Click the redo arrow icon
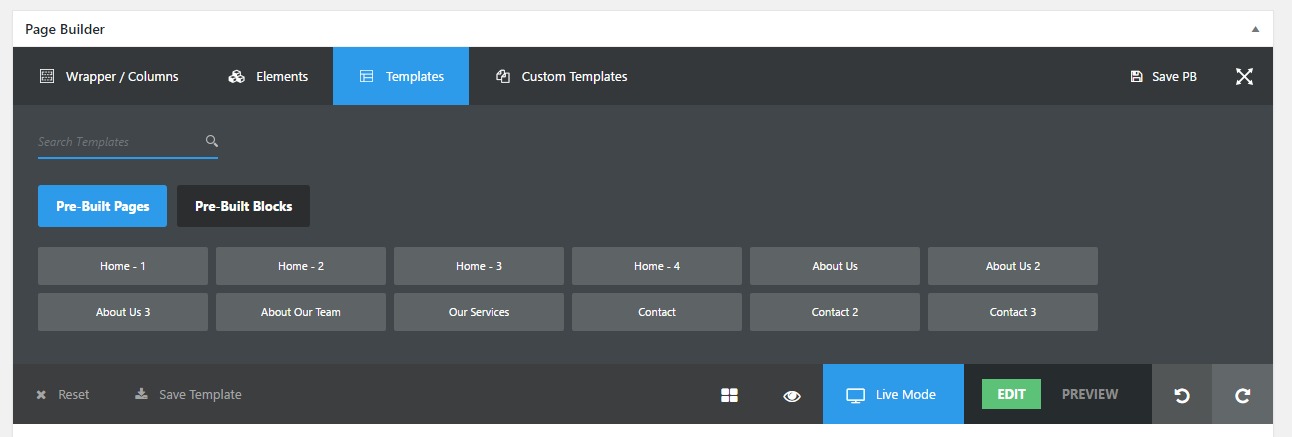Image resolution: width=1292 pixels, height=437 pixels. [x=1242, y=395]
